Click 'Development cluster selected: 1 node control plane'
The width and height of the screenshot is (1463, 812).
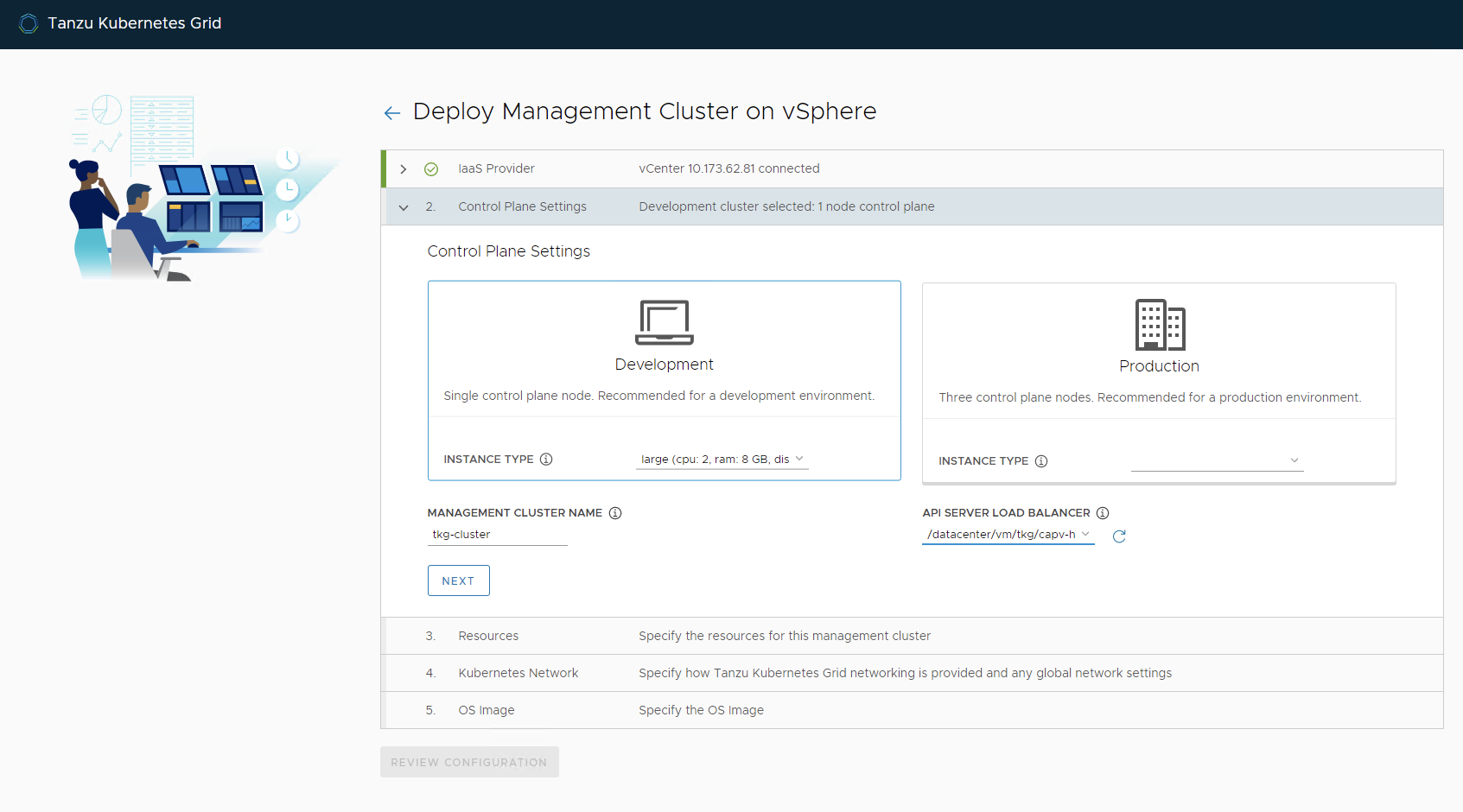[x=786, y=207]
